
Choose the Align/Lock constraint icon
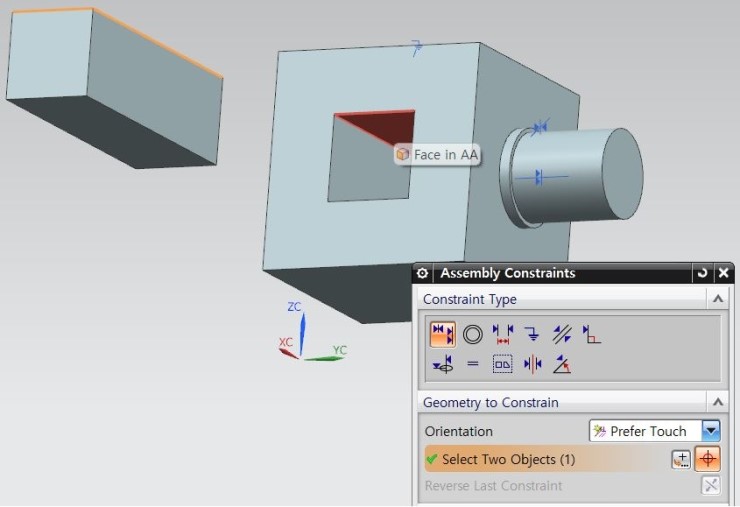coord(502,365)
